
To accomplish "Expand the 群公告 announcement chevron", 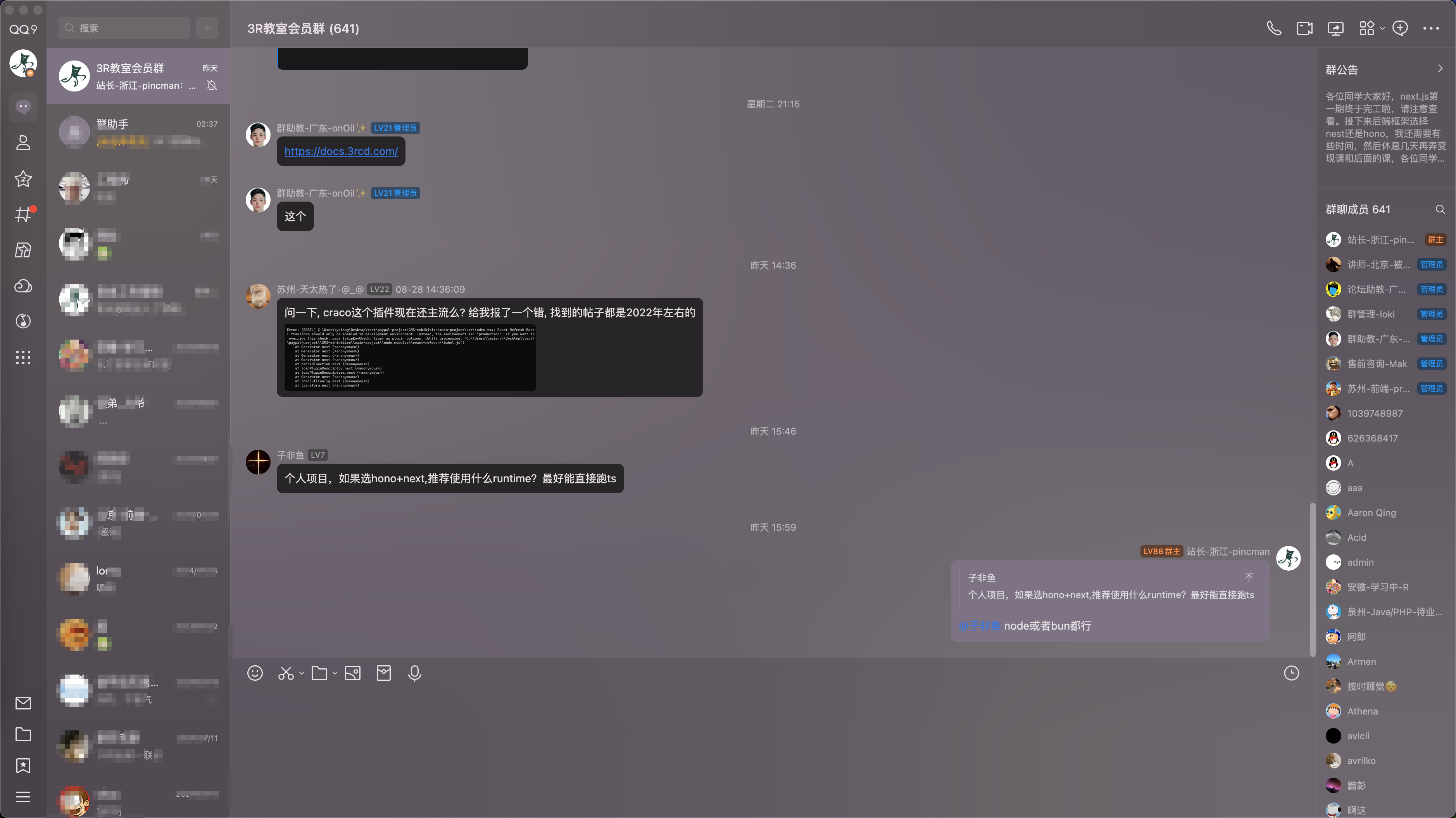I will click(1440, 69).
